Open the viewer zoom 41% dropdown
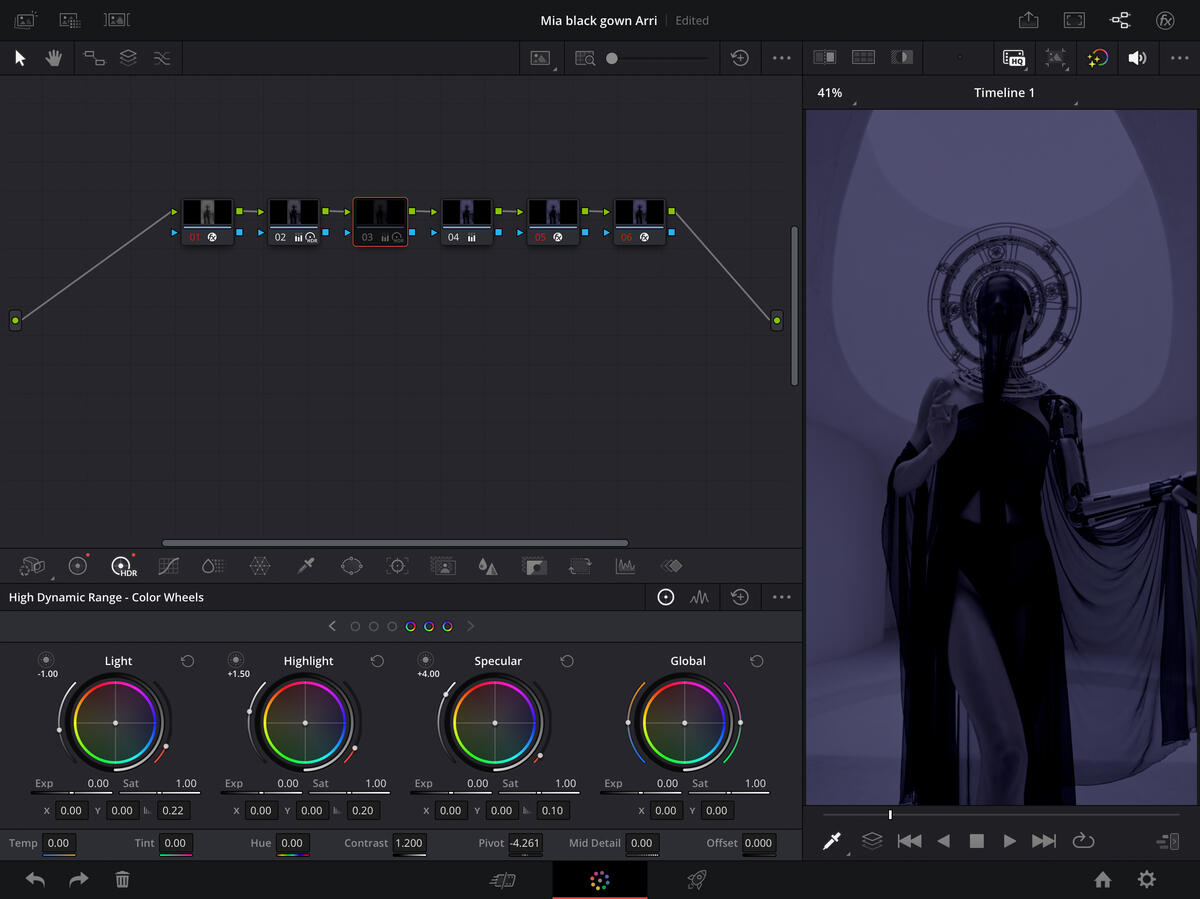Screen dimensions: 1200x899 click(x=831, y=93)
